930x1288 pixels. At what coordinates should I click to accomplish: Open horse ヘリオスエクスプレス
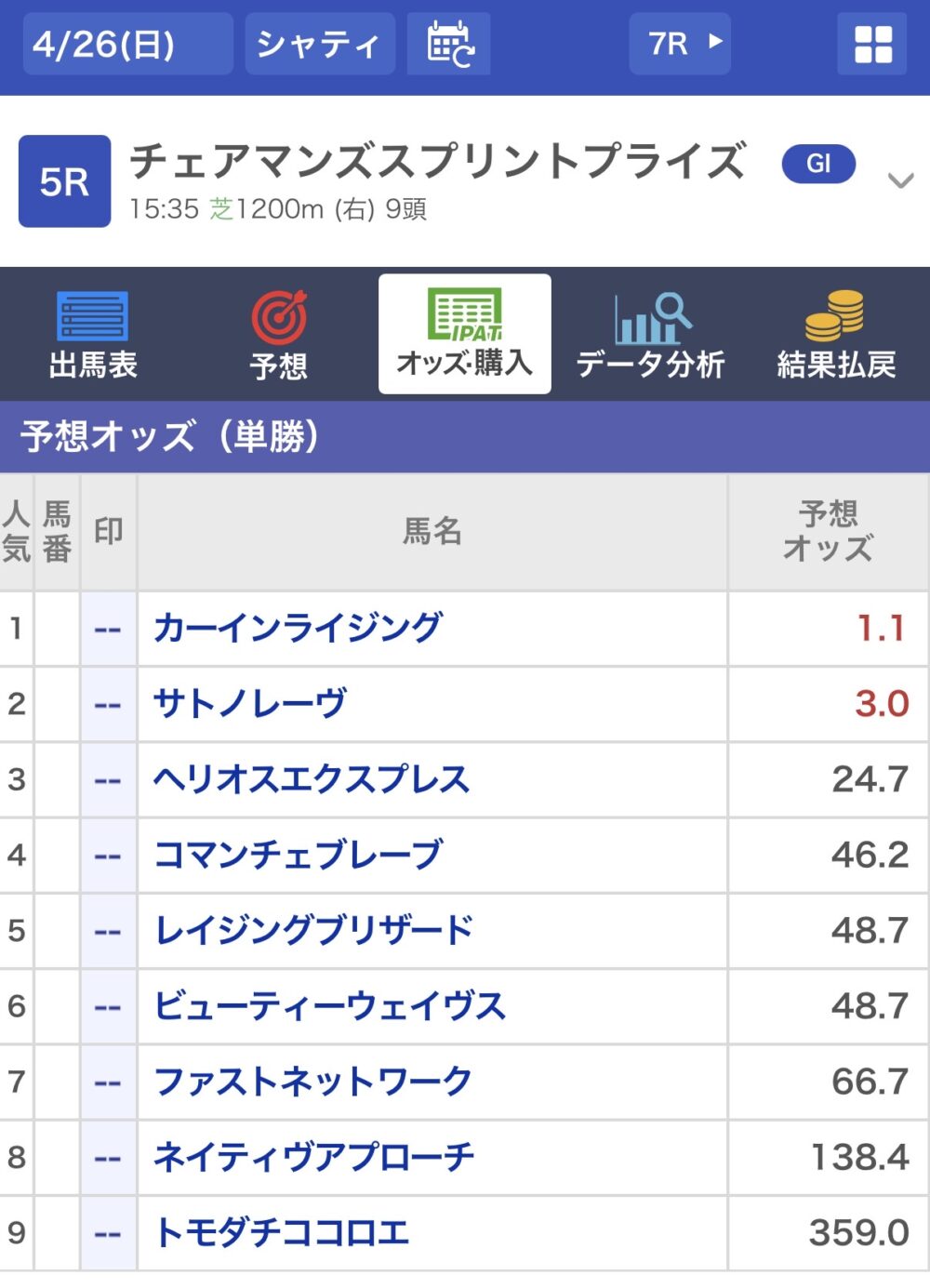pos(311,779)
